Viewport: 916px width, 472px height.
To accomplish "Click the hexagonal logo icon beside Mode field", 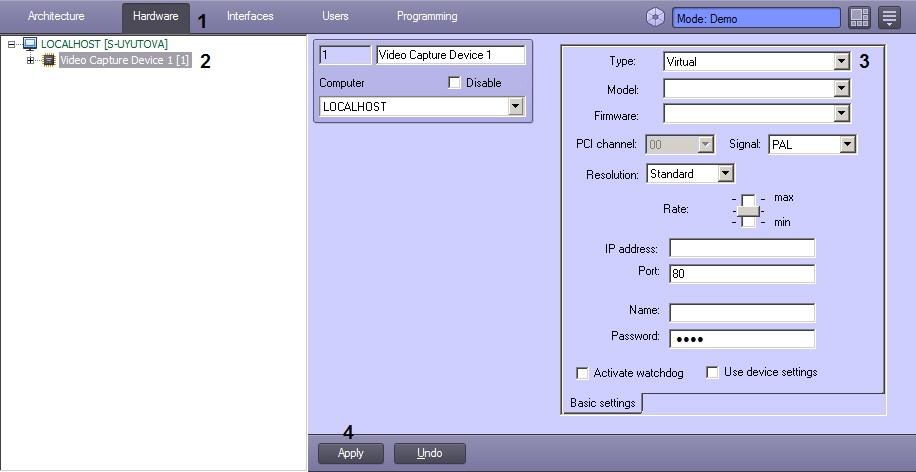I will pyautogui.click(x=655, y=18).
